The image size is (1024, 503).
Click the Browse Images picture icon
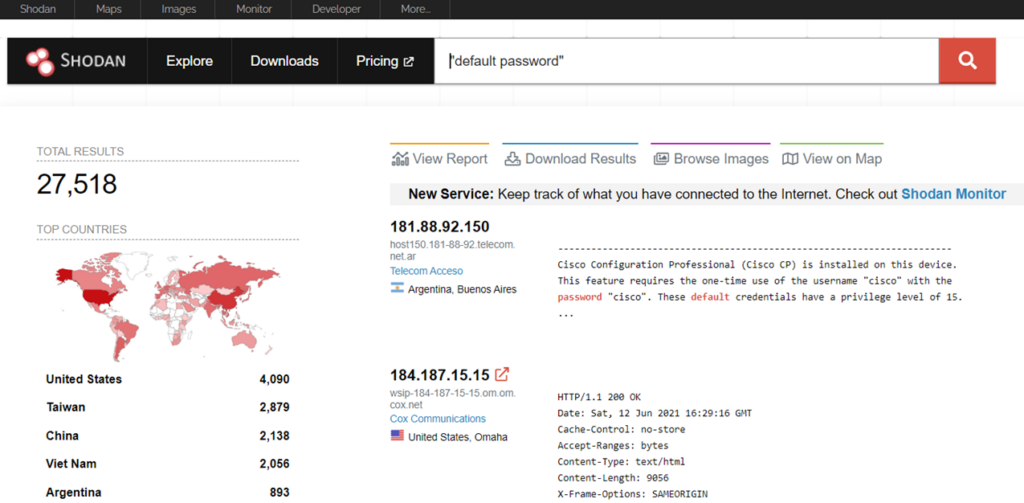coord(661,159)
